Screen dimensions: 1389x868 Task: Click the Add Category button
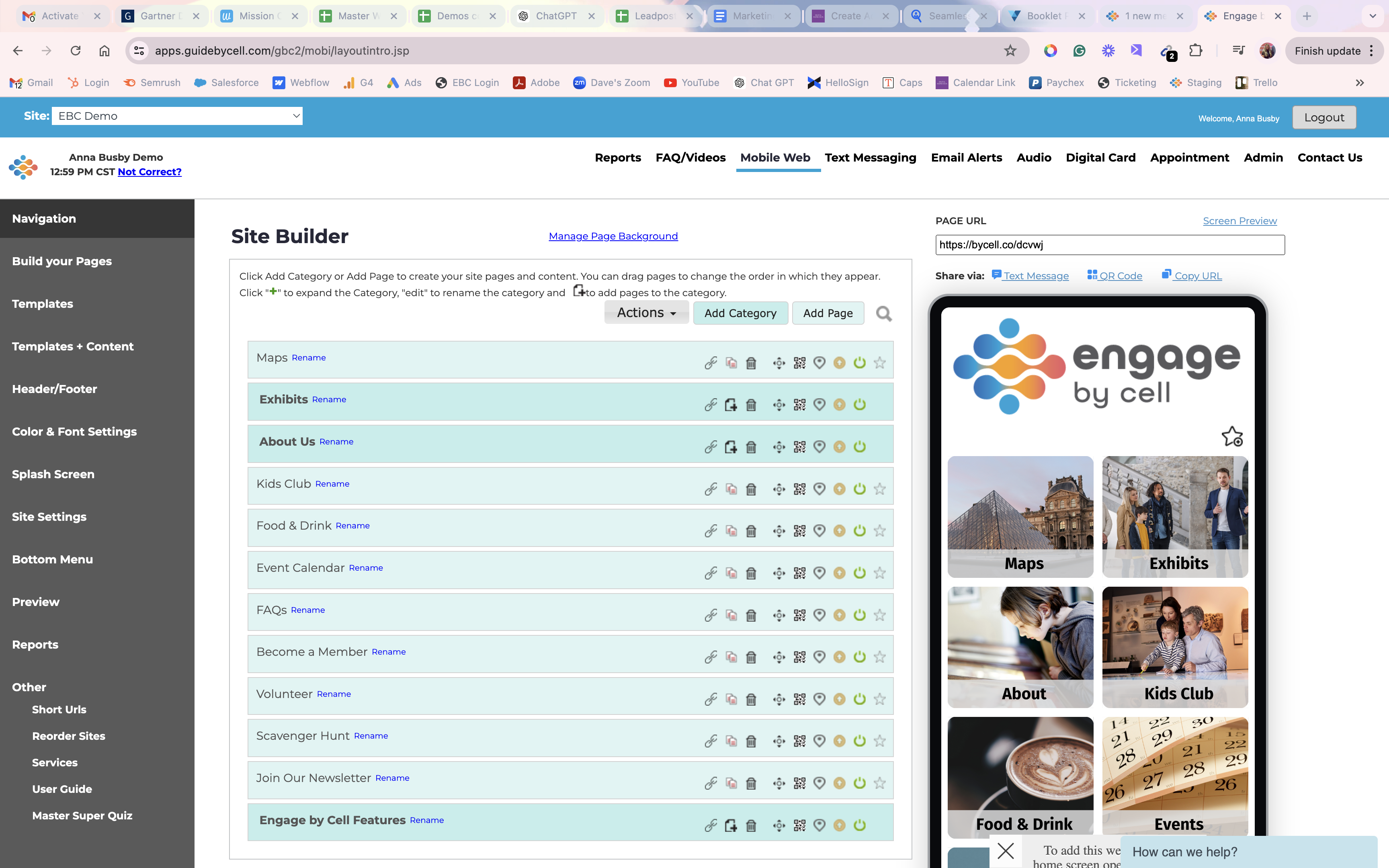click(x=740, y=313)
